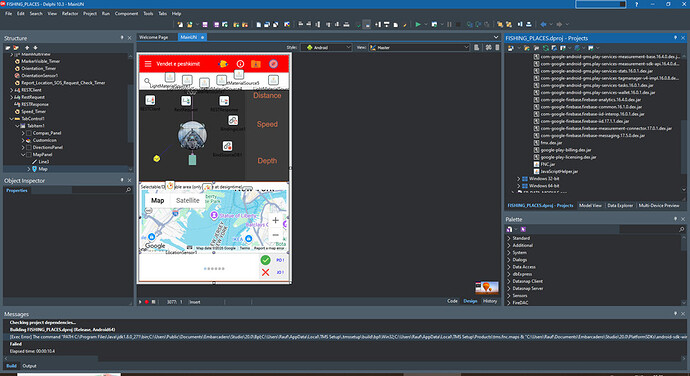690x376 pixels.
Task: Click the Structure panel move up arrow
Action: pos(27,48)
